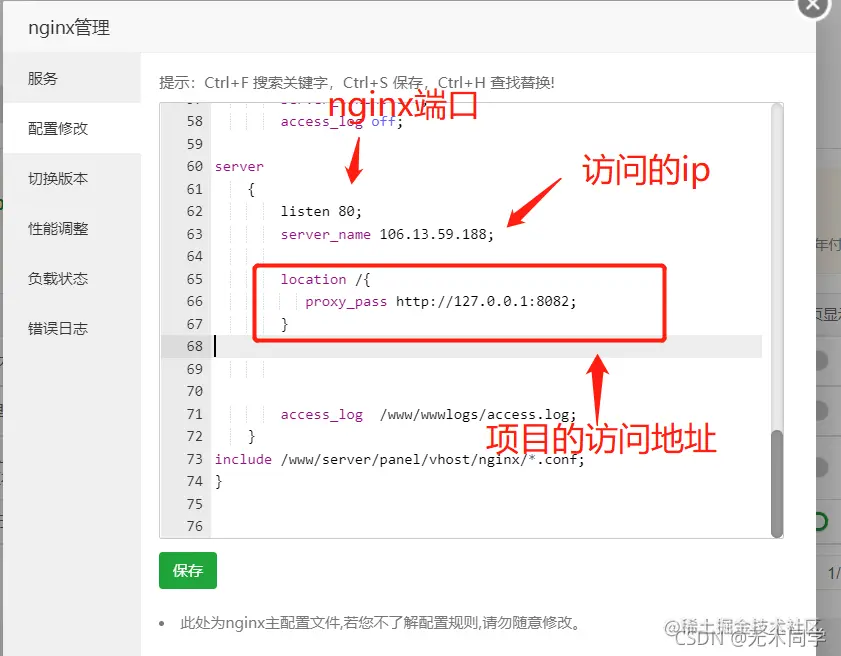This screenshot has height=656, width=841.
Task: Click line number 68 in gutter
Action: [x=195, y=347]
